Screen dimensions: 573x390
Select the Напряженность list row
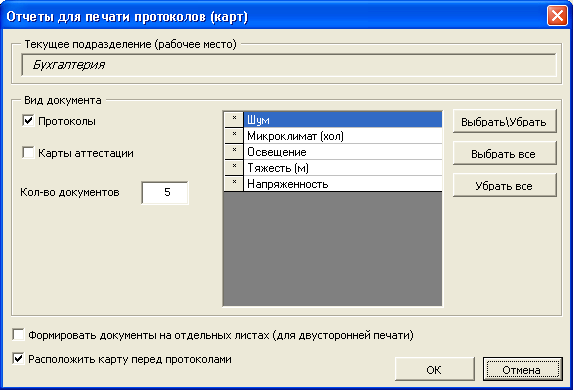(343, 183)
